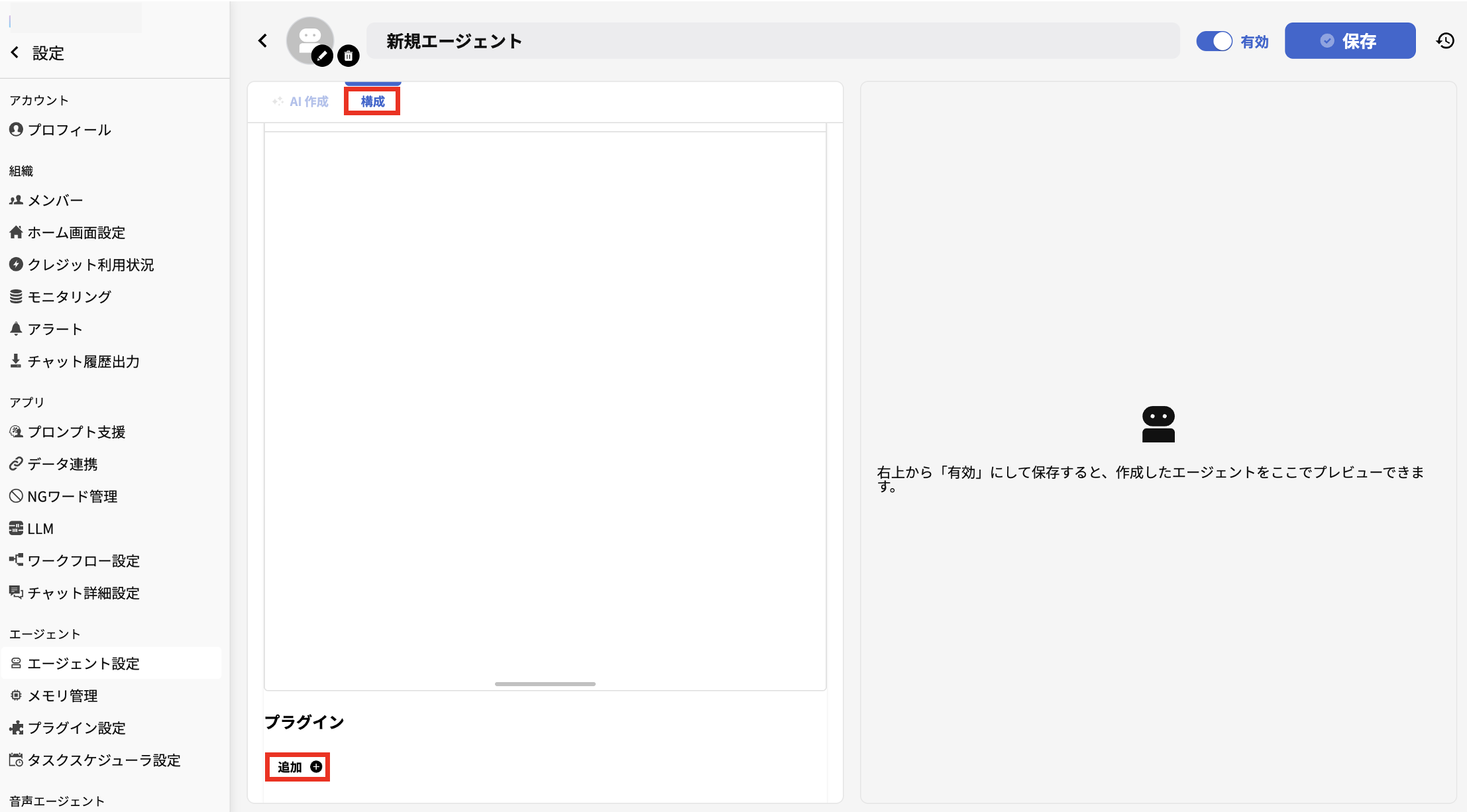The height and width of the screenshot is (812, 1467).
Task: Switch to the AI 作成 tab
Action: coord(301,101)
